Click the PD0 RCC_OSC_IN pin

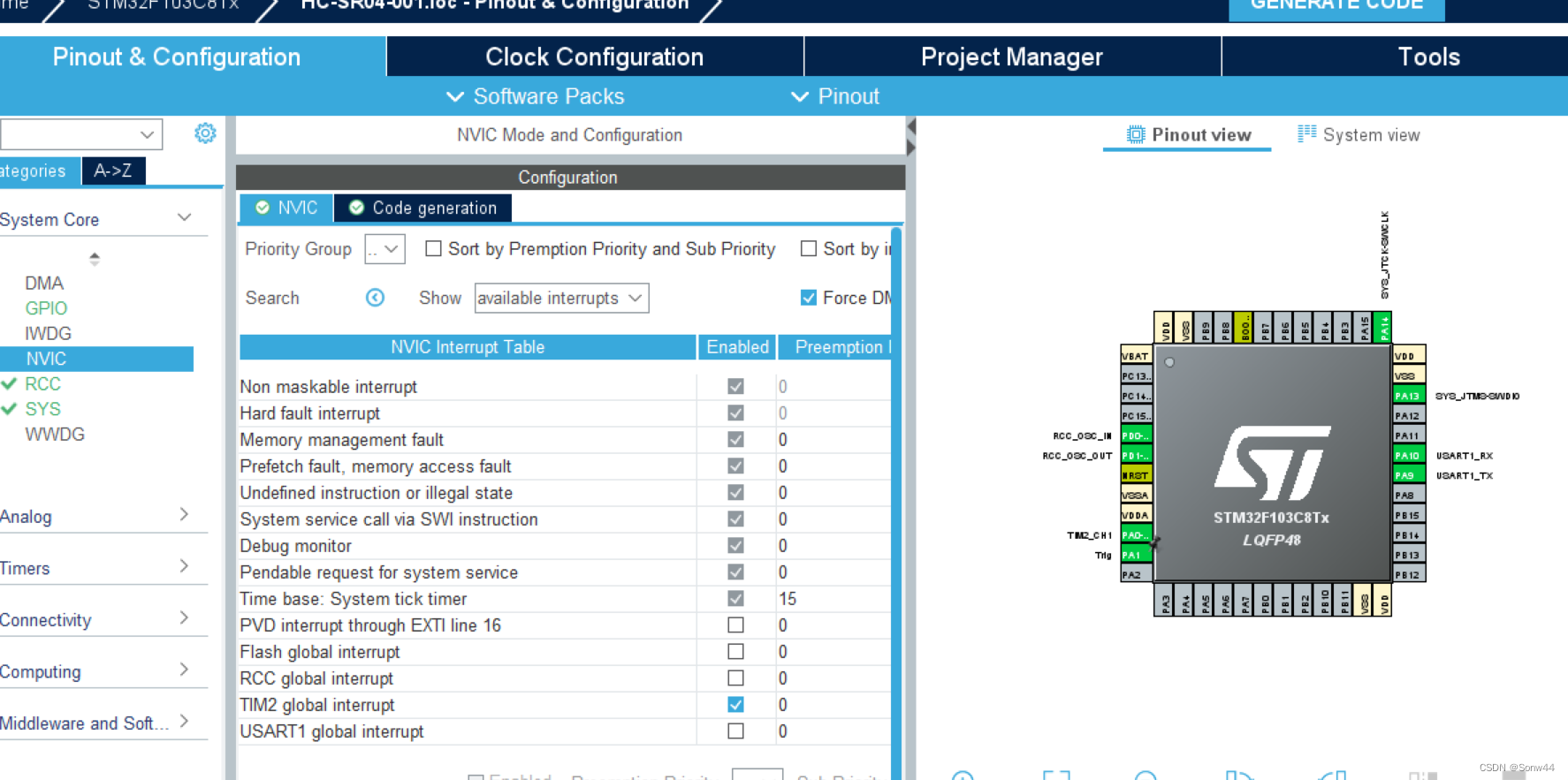[1137, 435]
